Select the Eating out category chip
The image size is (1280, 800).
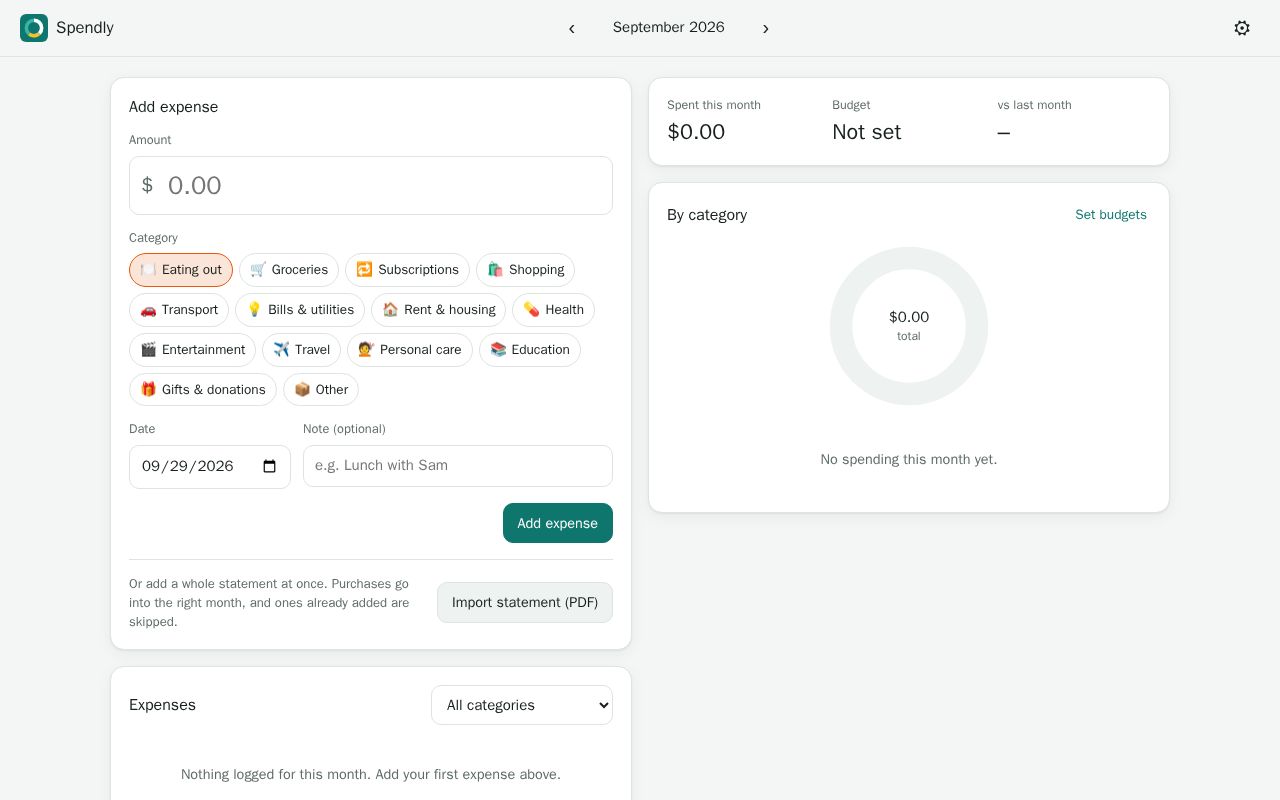[x=181, y=270]
